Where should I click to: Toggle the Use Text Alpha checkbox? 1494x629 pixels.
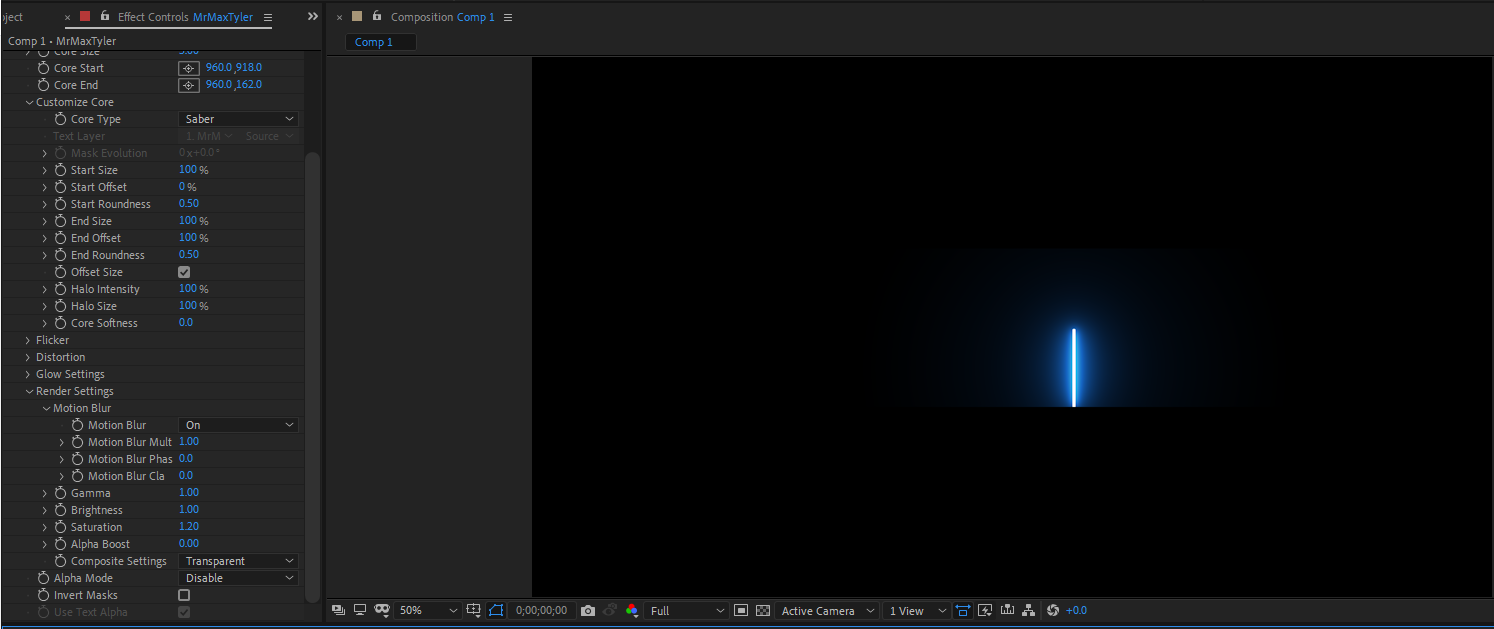[x=183, y=611]
